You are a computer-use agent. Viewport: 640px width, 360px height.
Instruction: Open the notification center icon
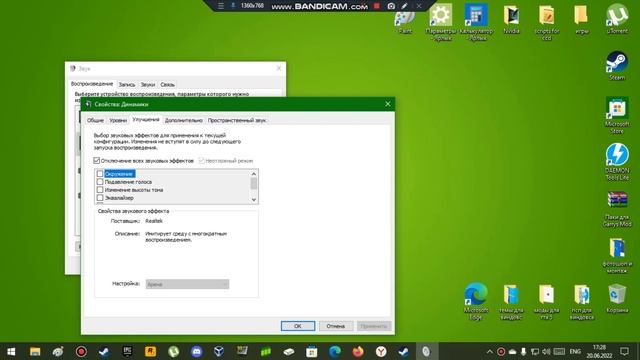point(624,351)
